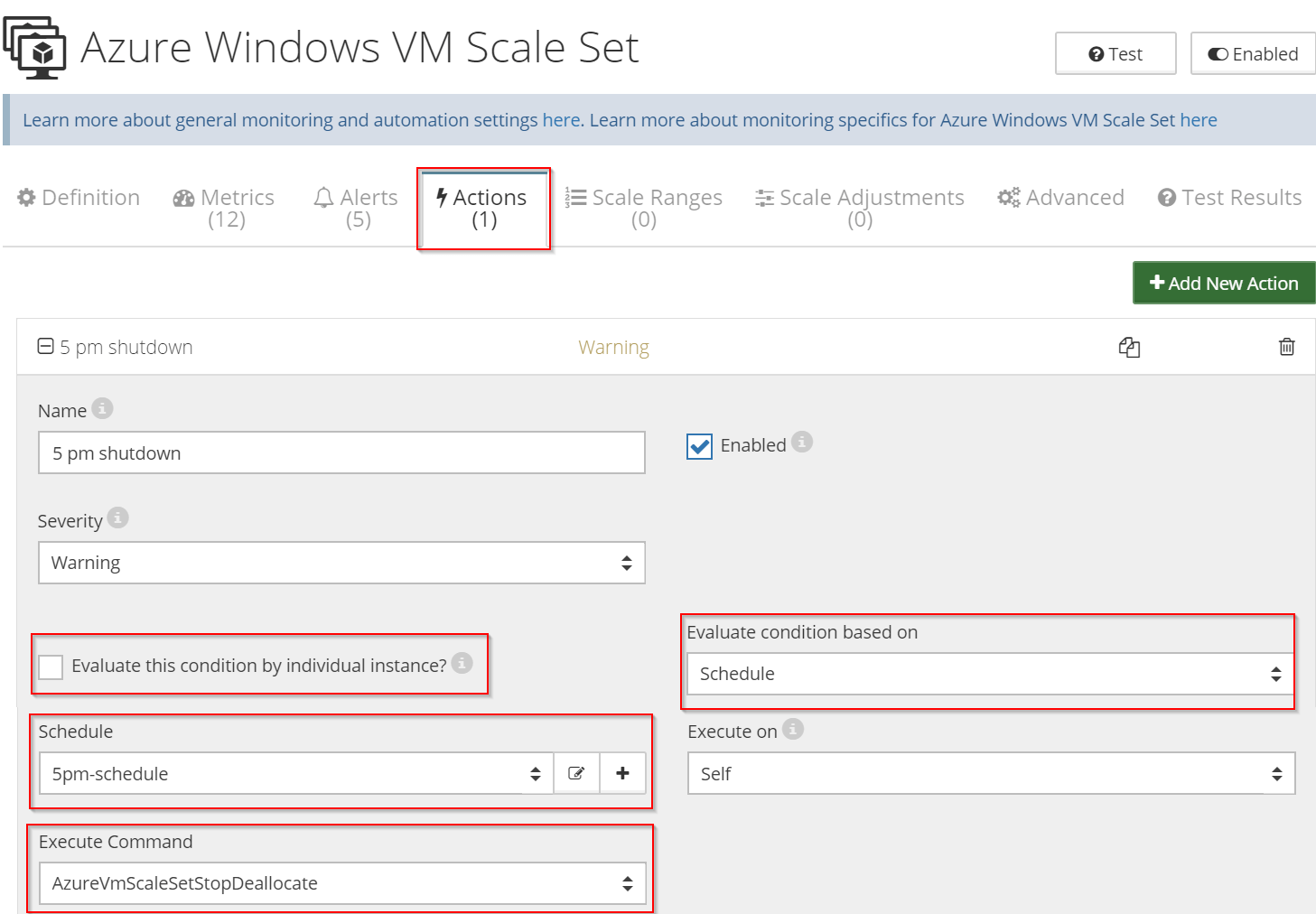
Task: Open the Execute Command dropdown
Action: coord(342,883)
